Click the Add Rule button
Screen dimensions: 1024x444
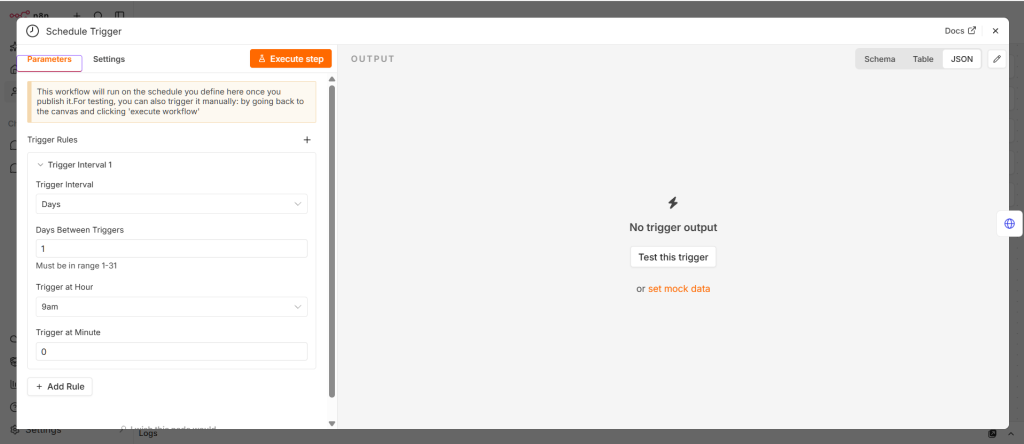[x=60, y=387]
